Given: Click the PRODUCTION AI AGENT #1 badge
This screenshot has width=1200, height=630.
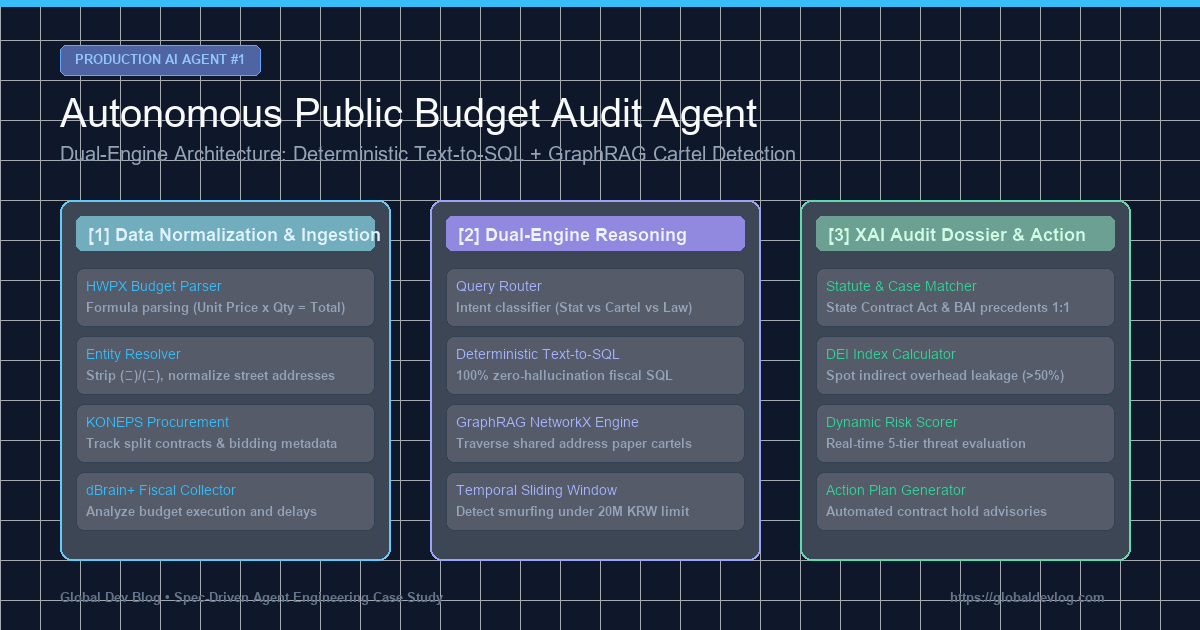Looking at the screenshot, I should point(160,60).
